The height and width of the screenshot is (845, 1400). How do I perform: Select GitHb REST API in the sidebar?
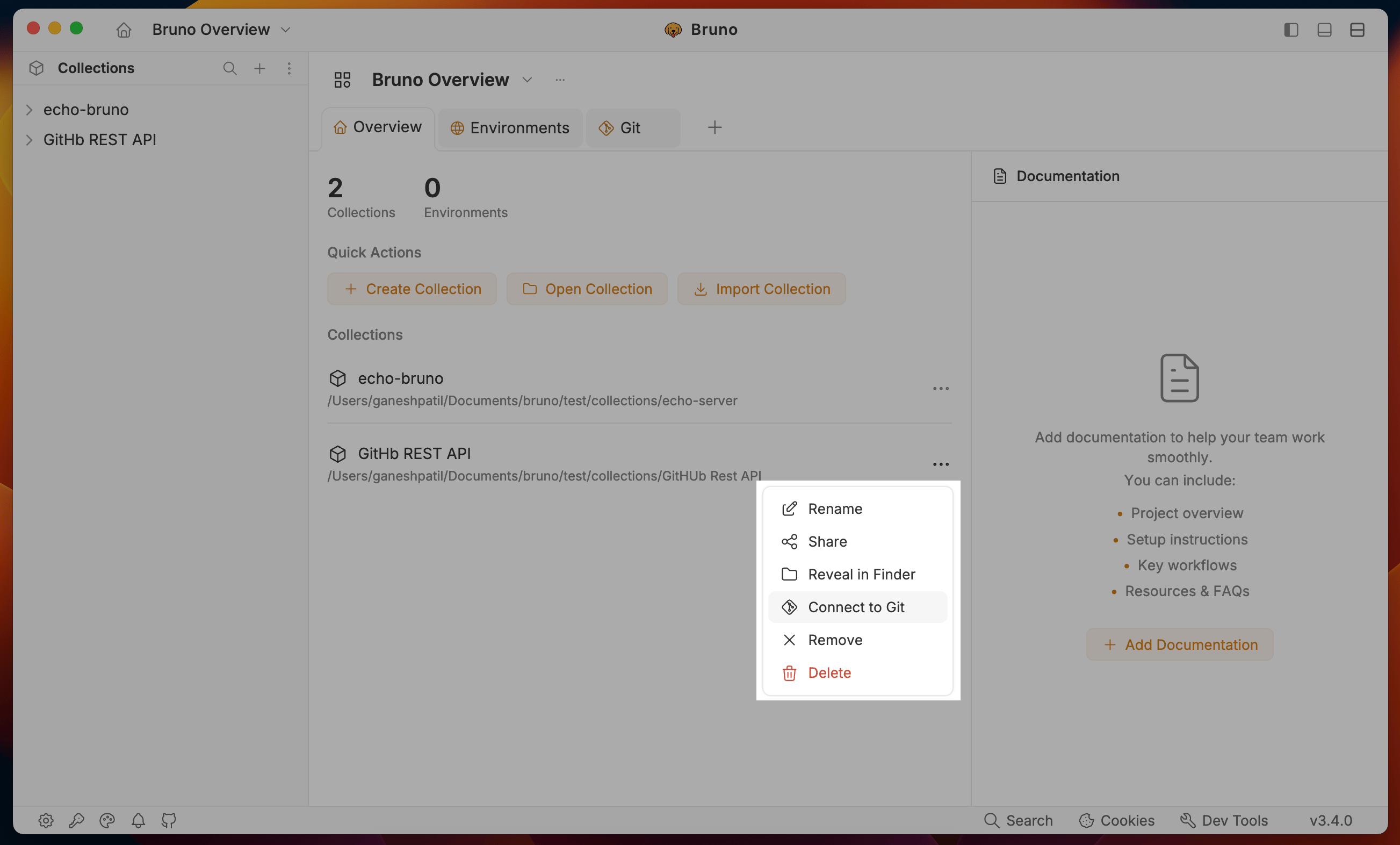pyautogui.click(x=99, y=139)
